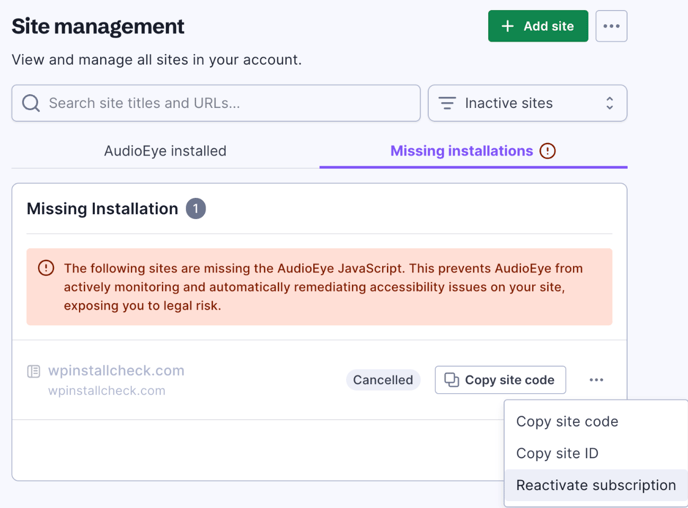The height and width of the screenshot is (508, 688).
Task: Click the search magnifier icon
Action: point(31,103)
